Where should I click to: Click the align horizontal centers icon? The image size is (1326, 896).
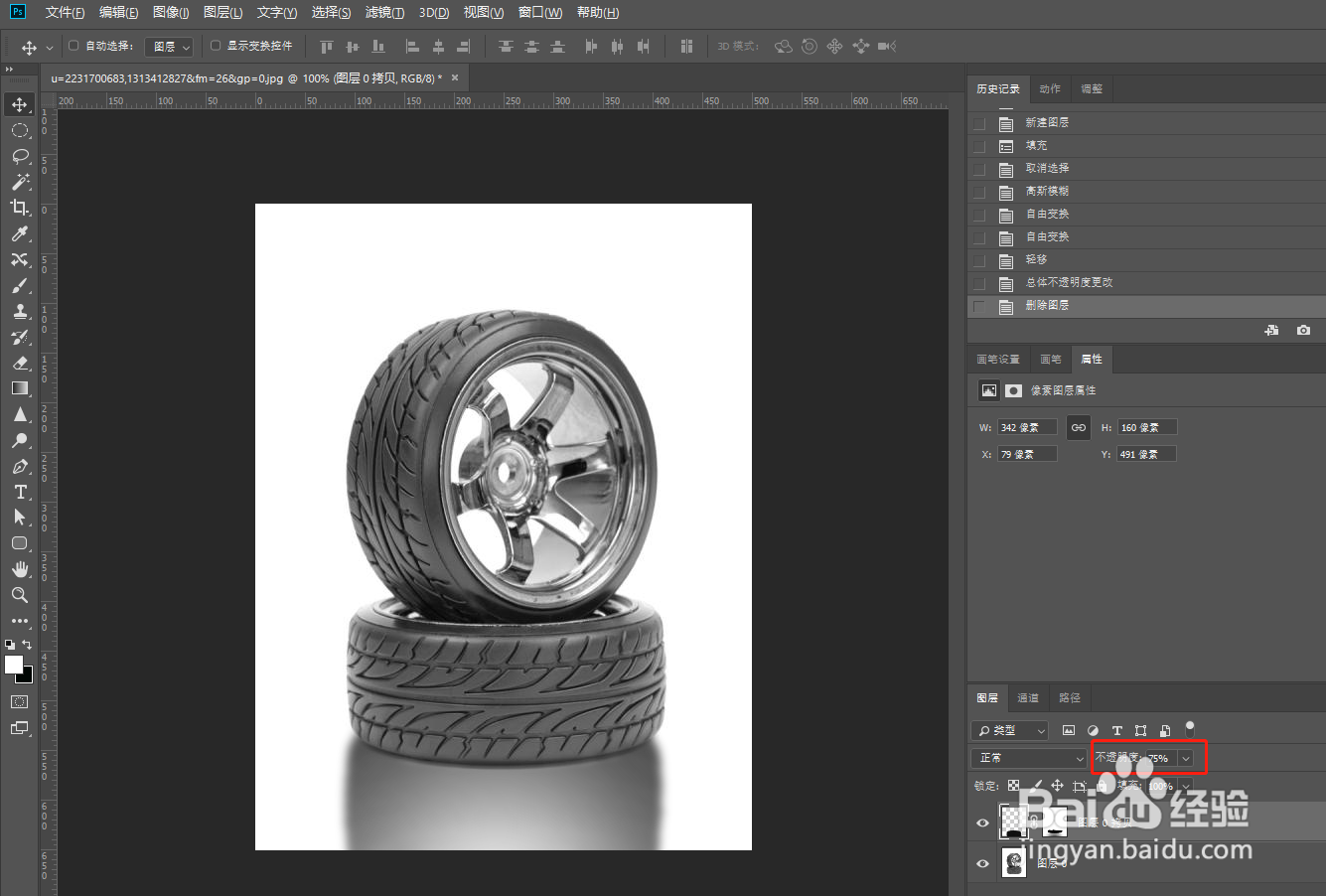click(x=438, y=47)
